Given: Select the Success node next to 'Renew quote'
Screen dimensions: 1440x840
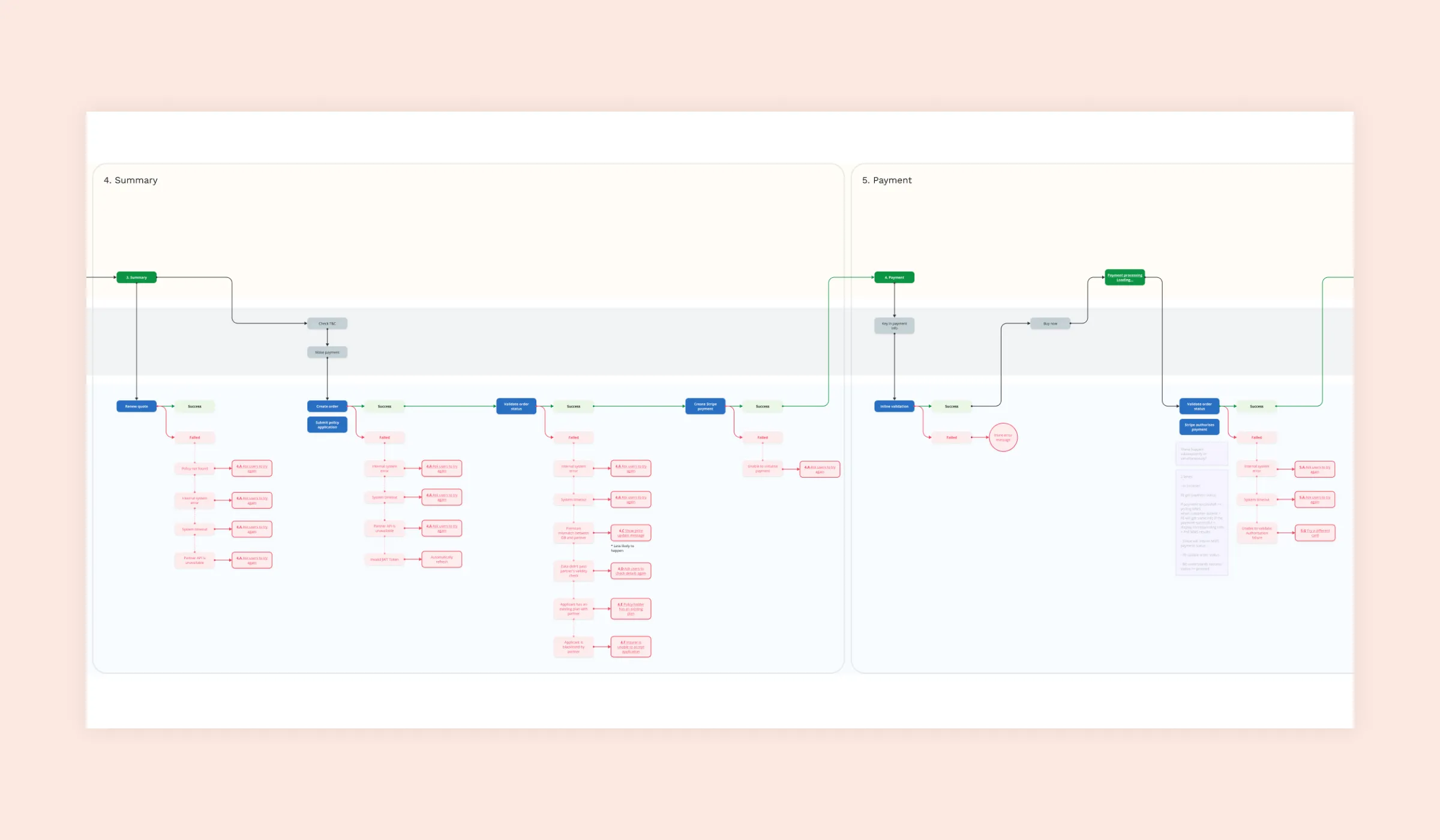Looking at the screenshot, I should coord(194,406).
